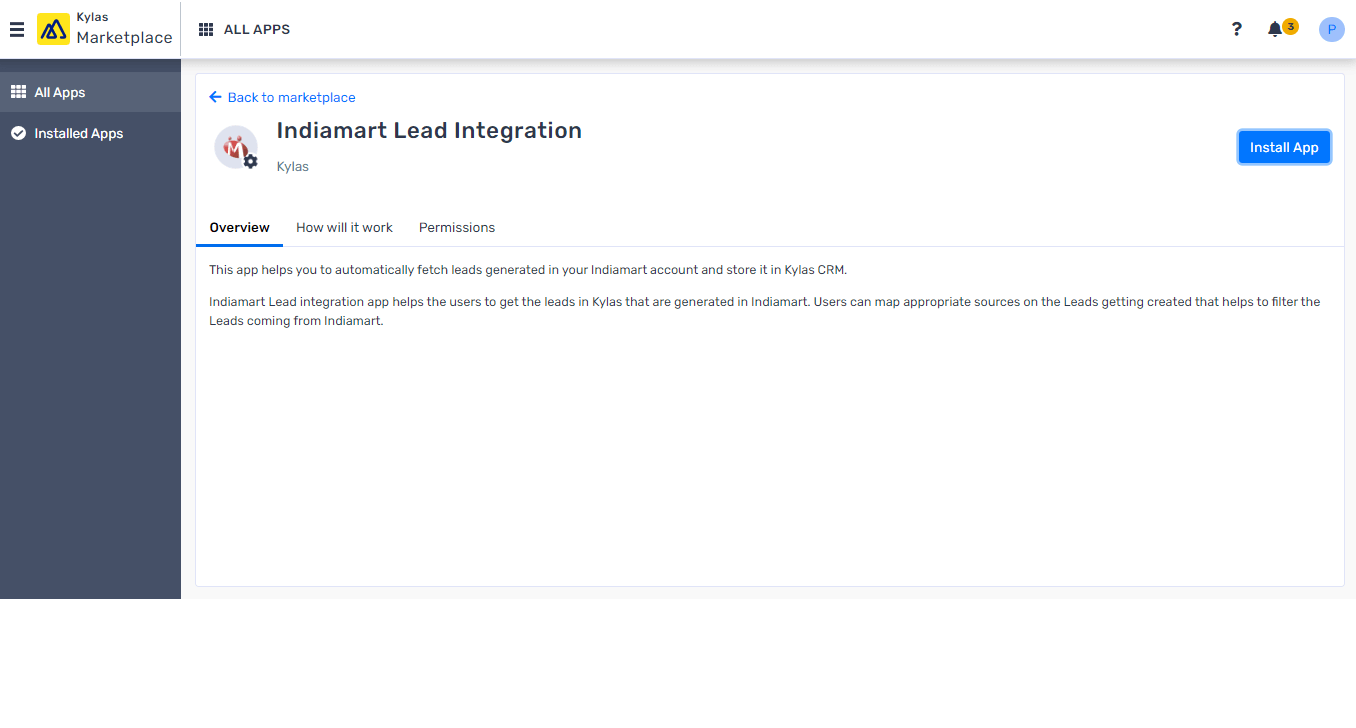This screenshot has height=728, width=1356.
Task: Open the profile avatar menu
Action: 1331,29
